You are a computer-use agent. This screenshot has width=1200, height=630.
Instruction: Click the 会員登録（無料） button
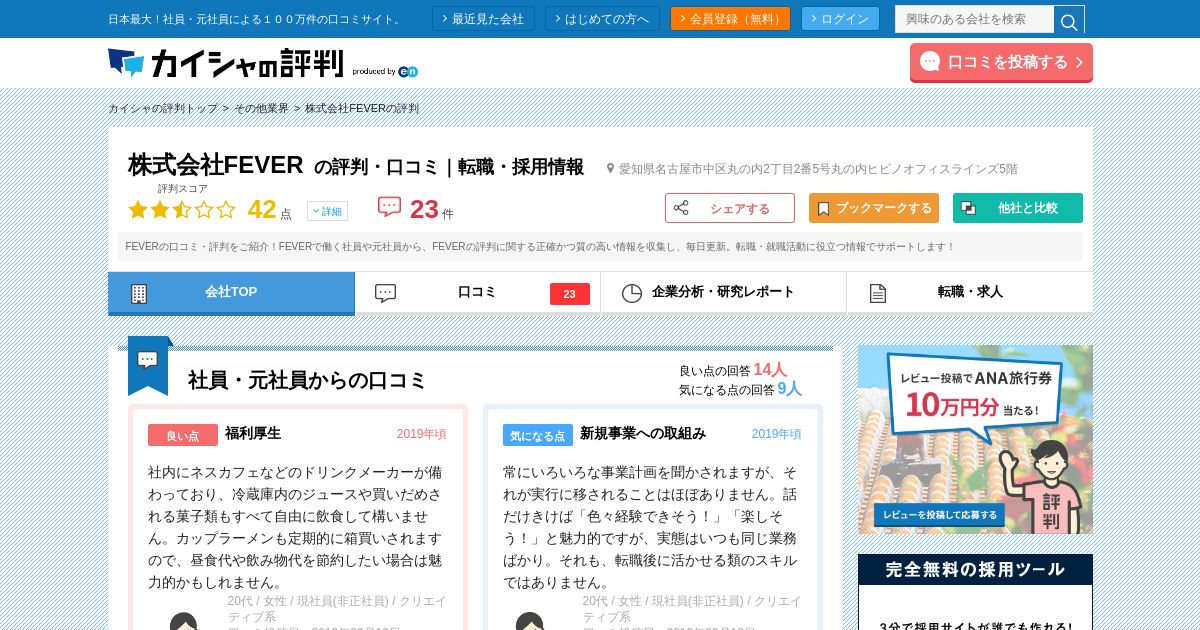(730, 19)
